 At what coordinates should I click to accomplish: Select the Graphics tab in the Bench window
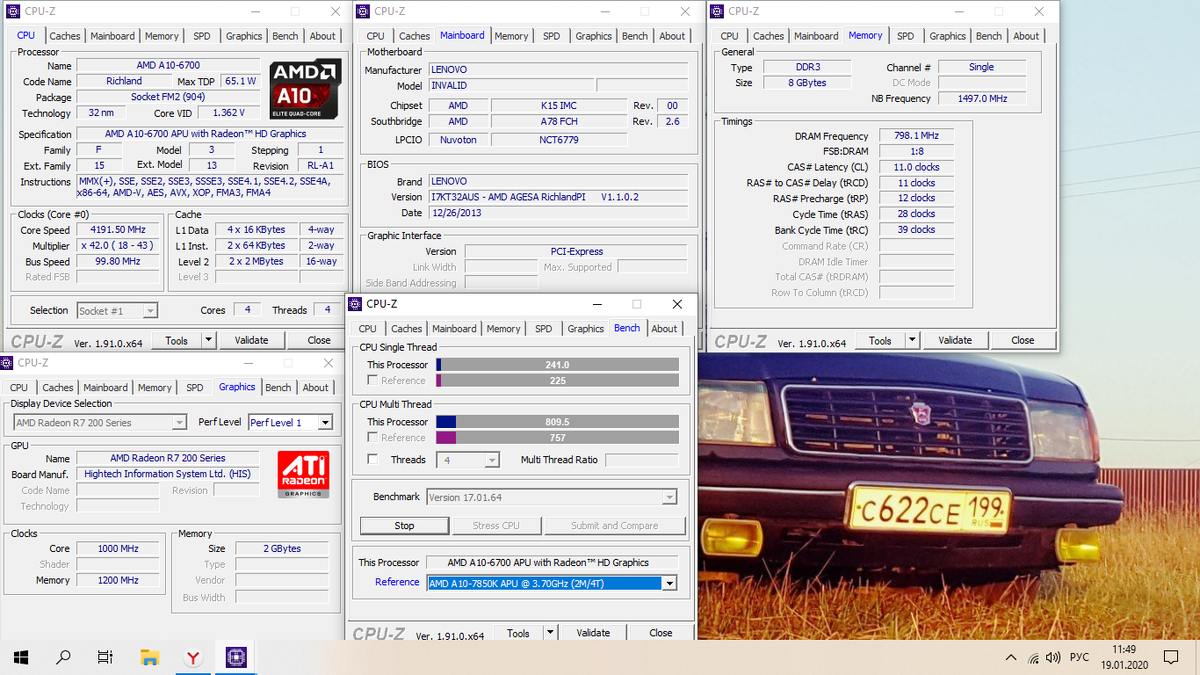(x=586, y=329)
